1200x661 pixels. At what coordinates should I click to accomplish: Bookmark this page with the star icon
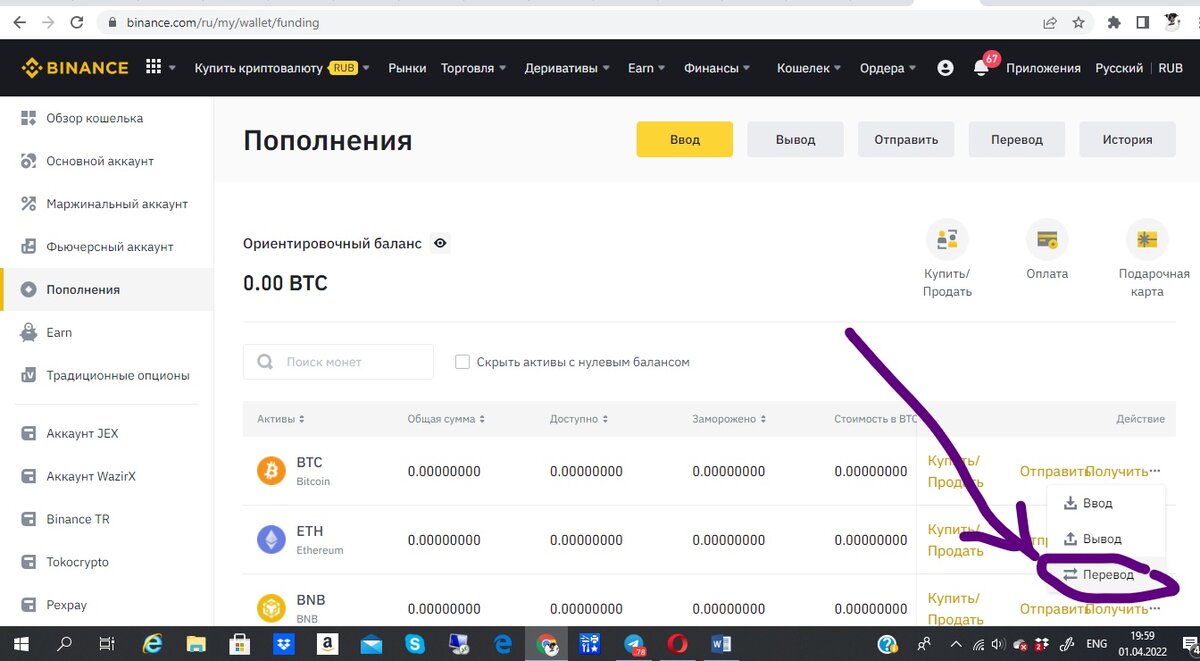[x=1078, y=22]
